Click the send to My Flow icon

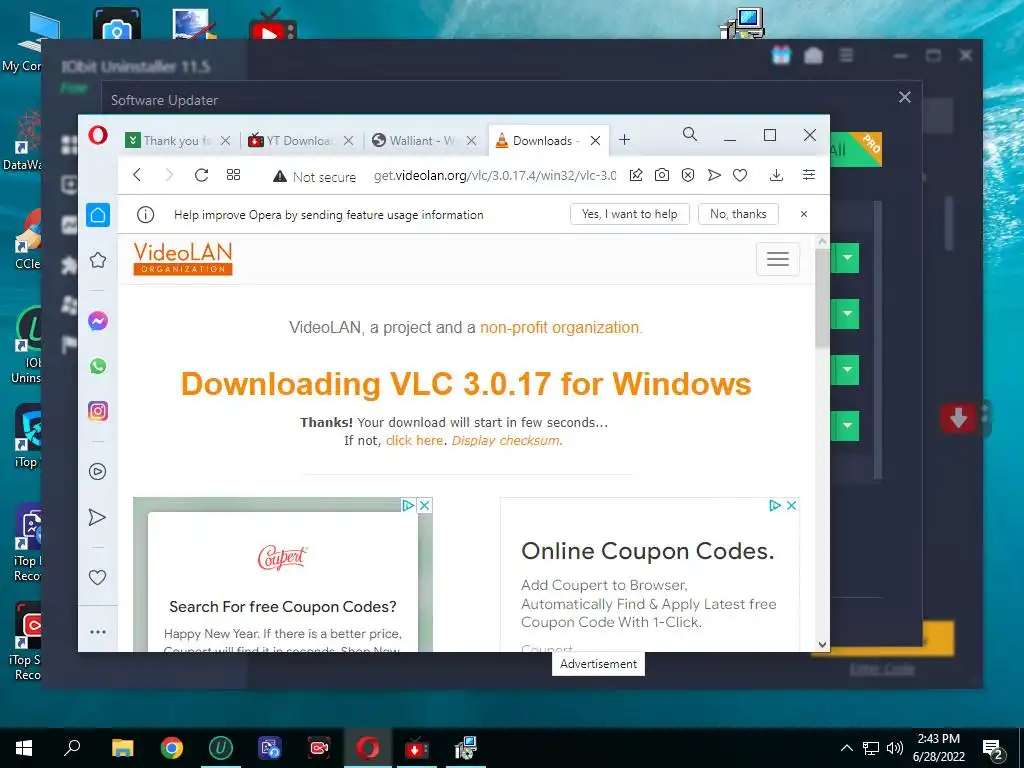coord(714,175)
